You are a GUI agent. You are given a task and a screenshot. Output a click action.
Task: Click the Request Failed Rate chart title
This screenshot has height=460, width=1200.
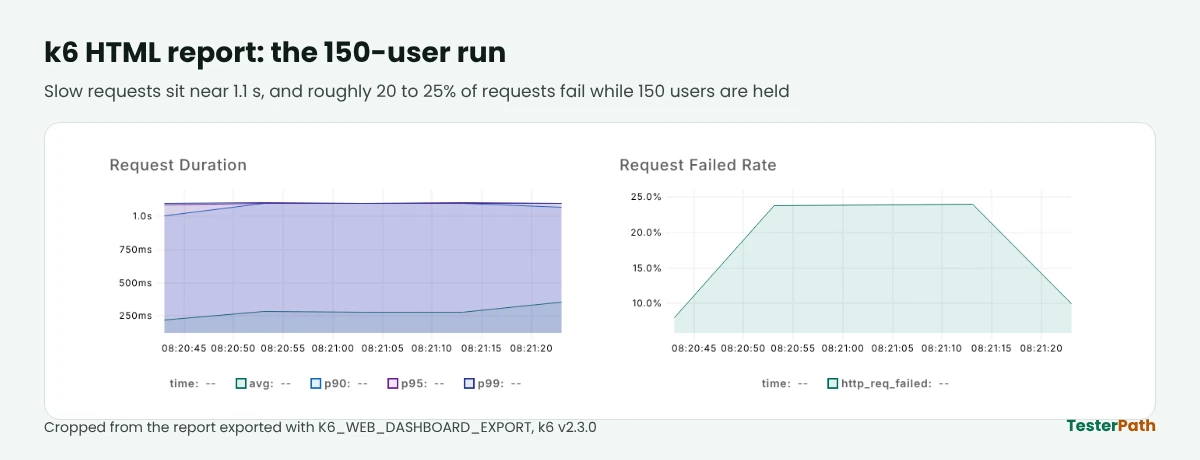click(698, 165)
